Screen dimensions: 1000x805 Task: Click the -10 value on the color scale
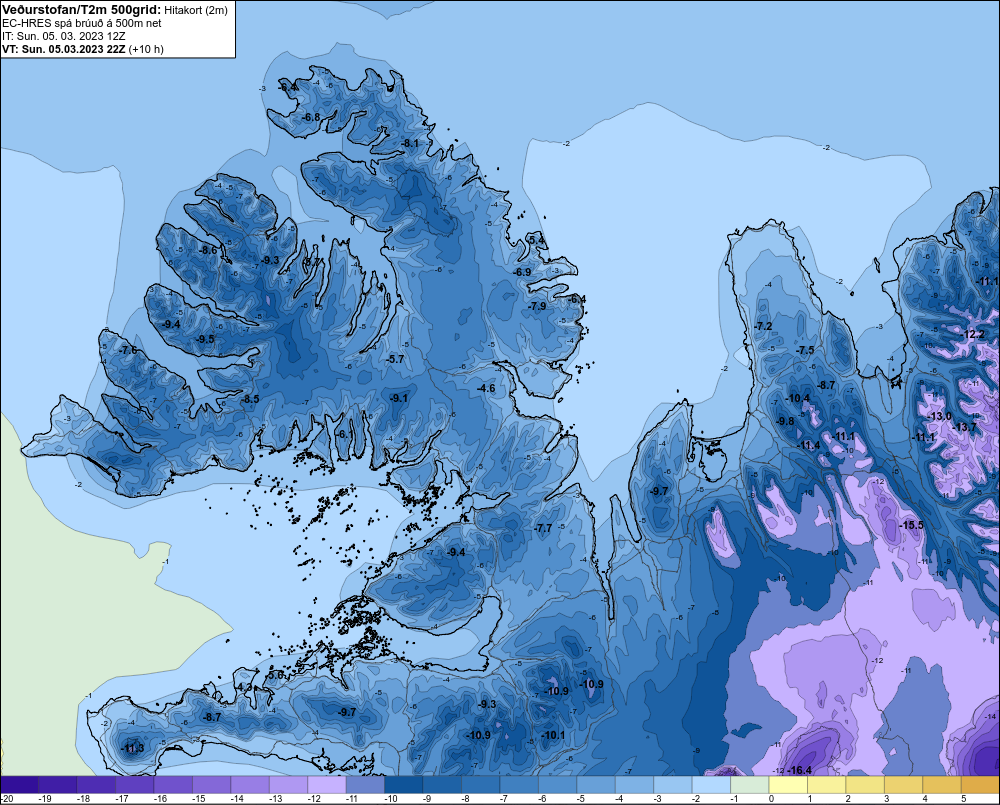point(392,799)
